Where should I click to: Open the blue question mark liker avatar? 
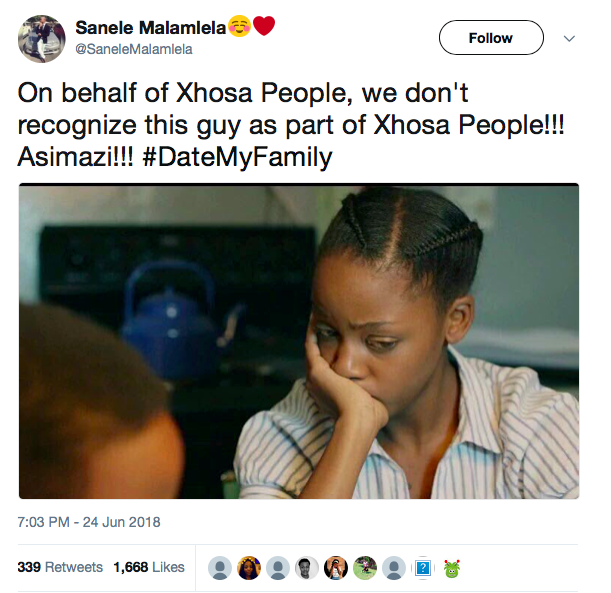(423, 568)
